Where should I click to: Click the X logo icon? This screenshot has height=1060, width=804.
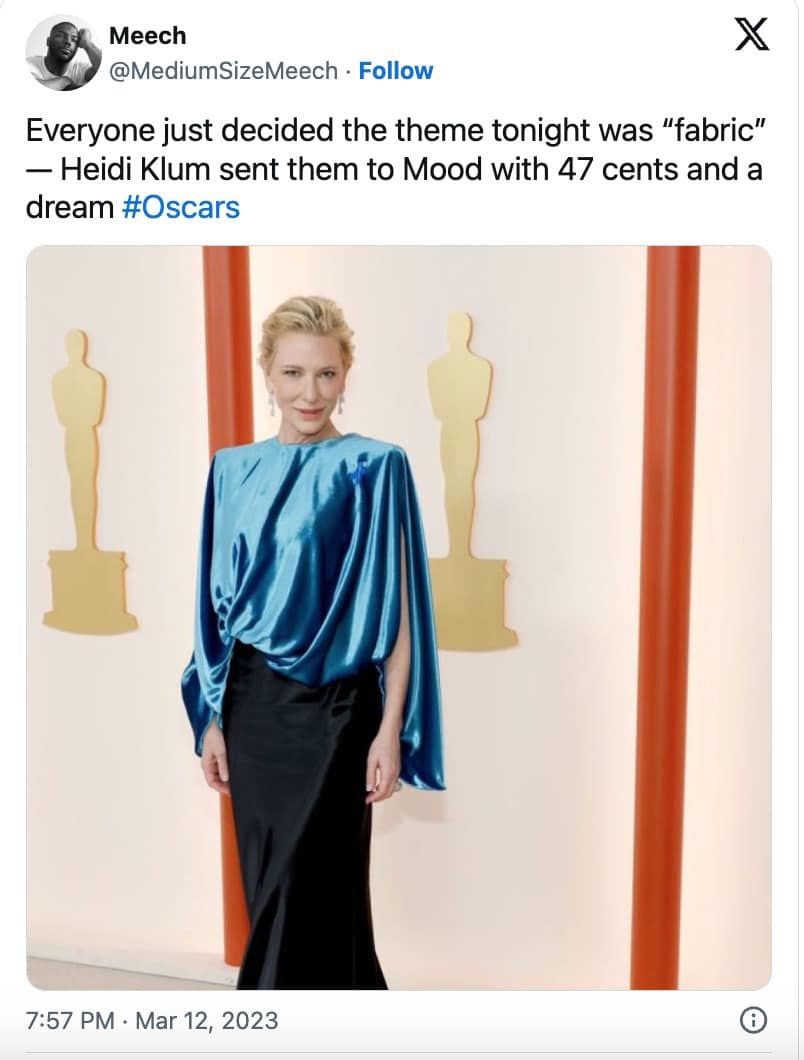tap(752, 34)
